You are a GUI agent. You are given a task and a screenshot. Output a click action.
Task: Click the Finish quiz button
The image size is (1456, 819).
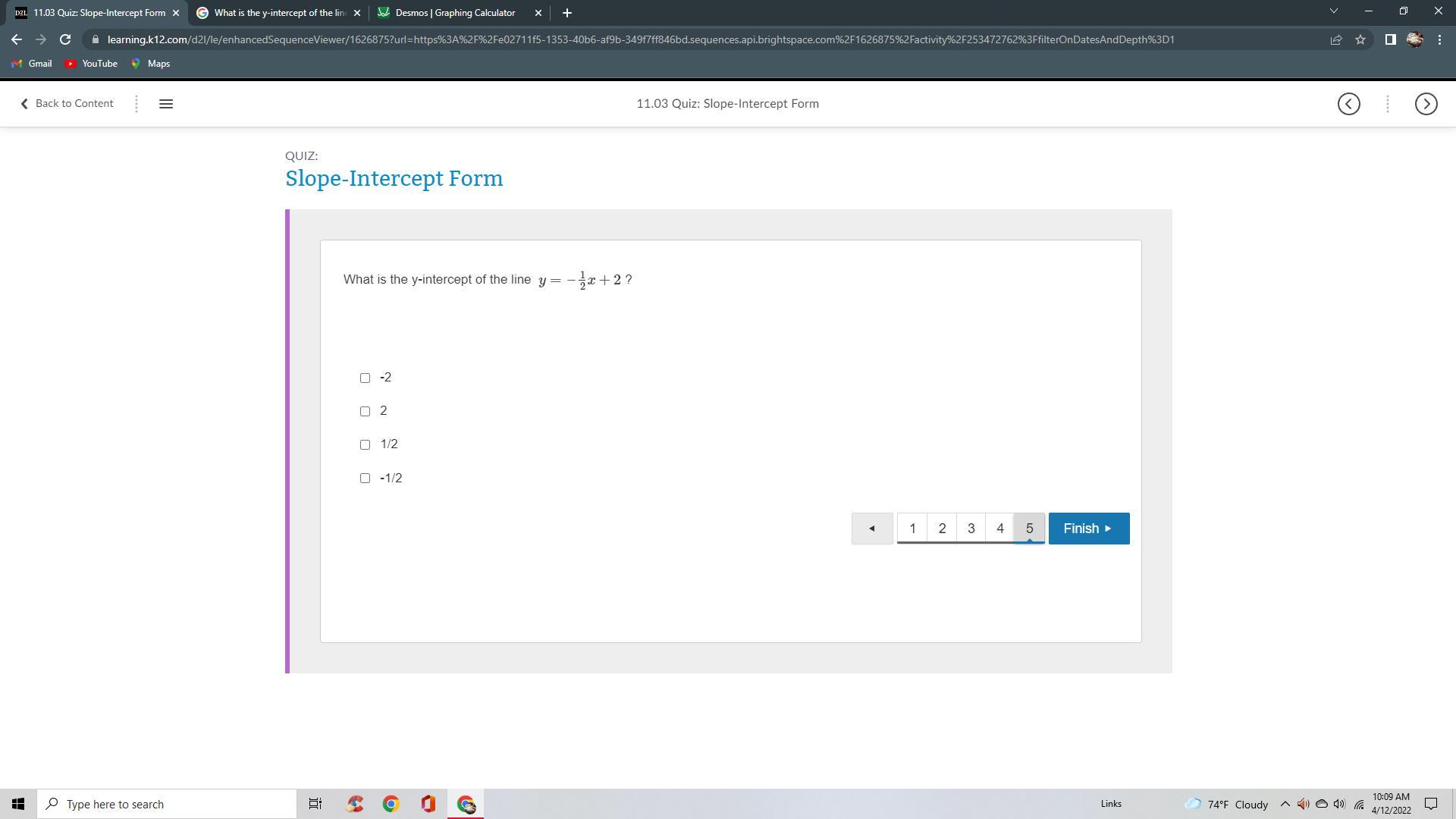click(x=1088, y=529)
